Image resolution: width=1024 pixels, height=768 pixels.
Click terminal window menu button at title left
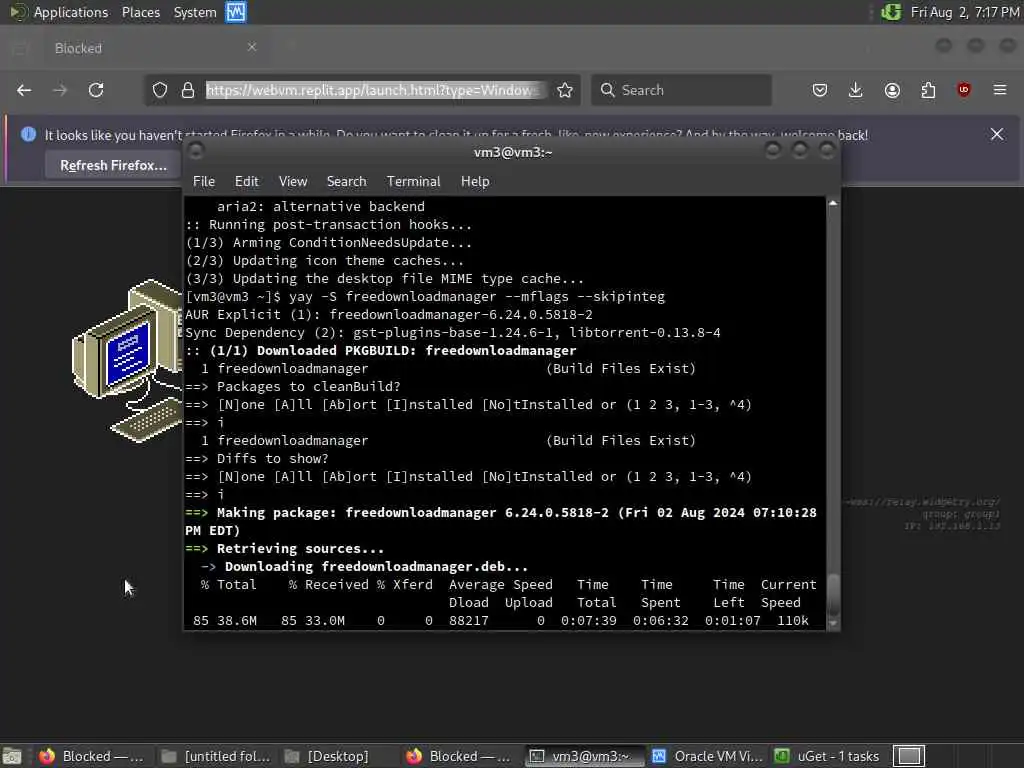click(x=196, y=152)
